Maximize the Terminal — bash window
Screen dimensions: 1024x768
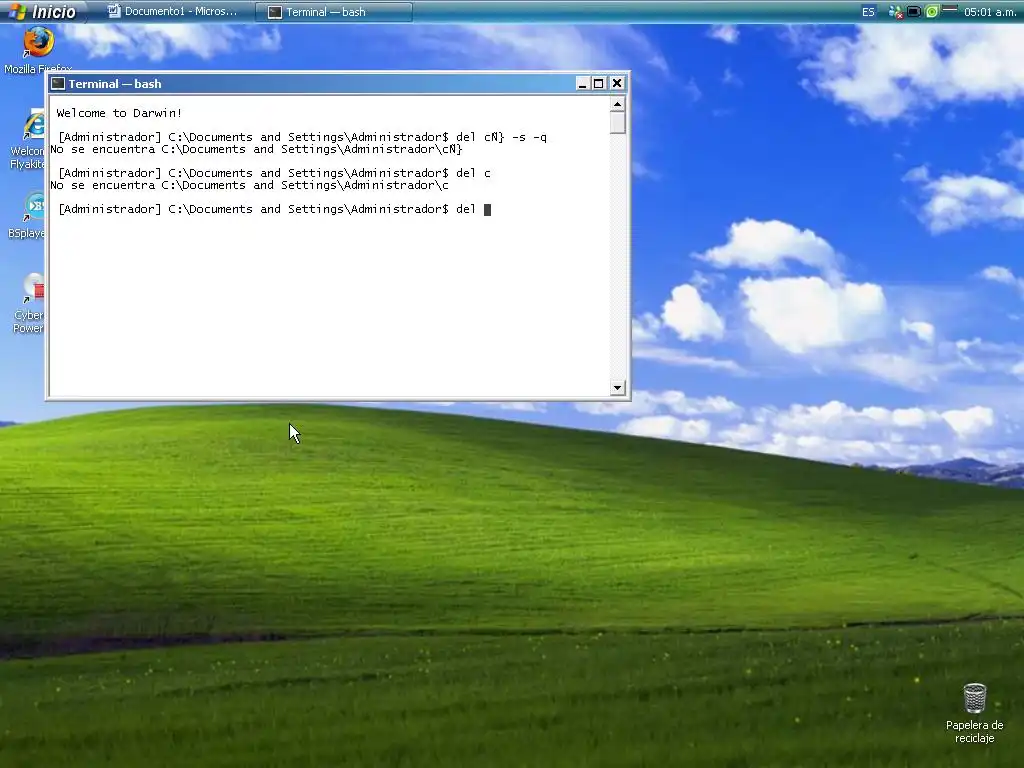(599, 84)
